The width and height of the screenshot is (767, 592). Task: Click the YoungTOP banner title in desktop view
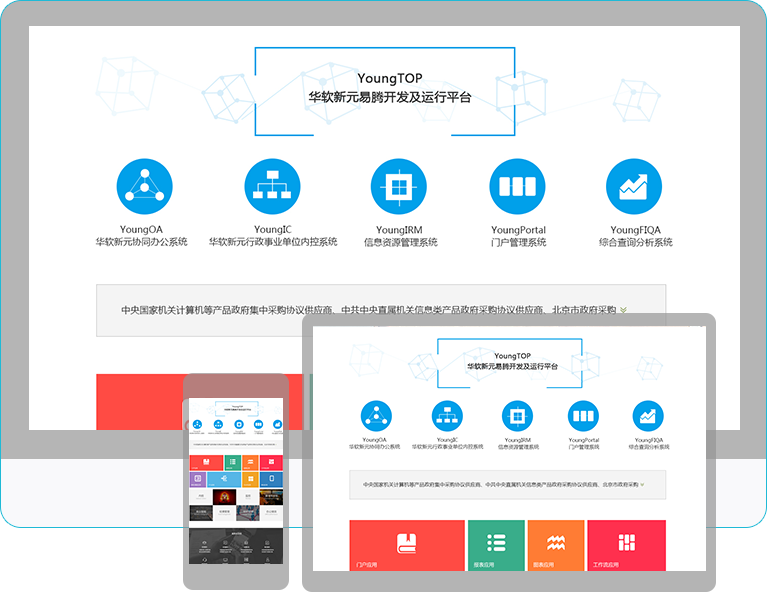click(389, 78)
